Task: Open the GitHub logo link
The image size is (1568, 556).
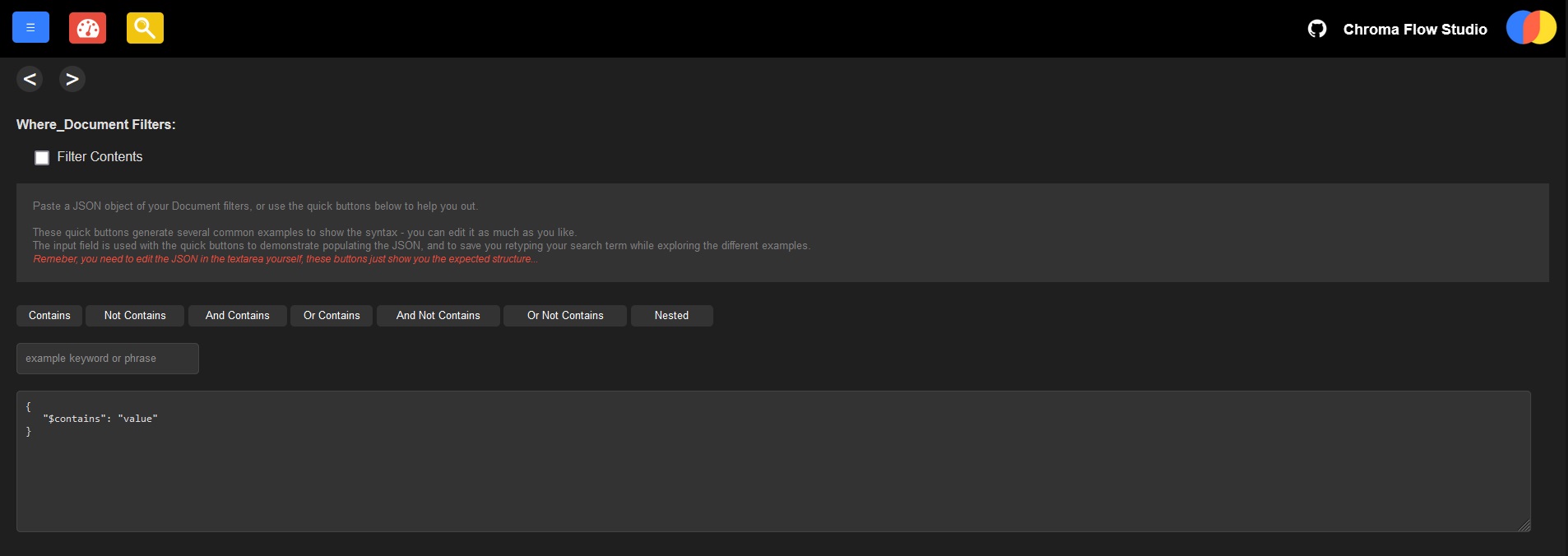Action: pos(1317,29)
